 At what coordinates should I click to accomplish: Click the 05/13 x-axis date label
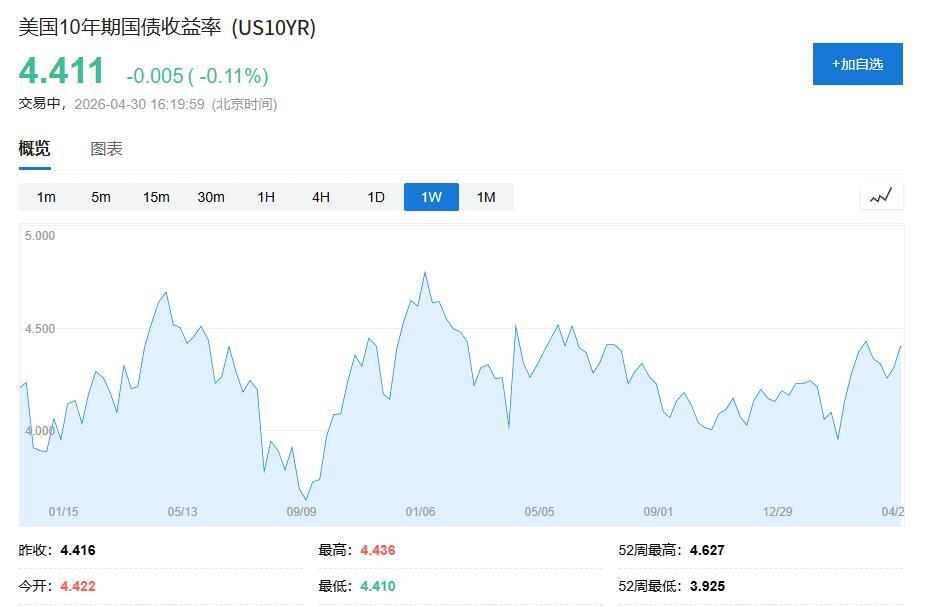click(182, 511)
